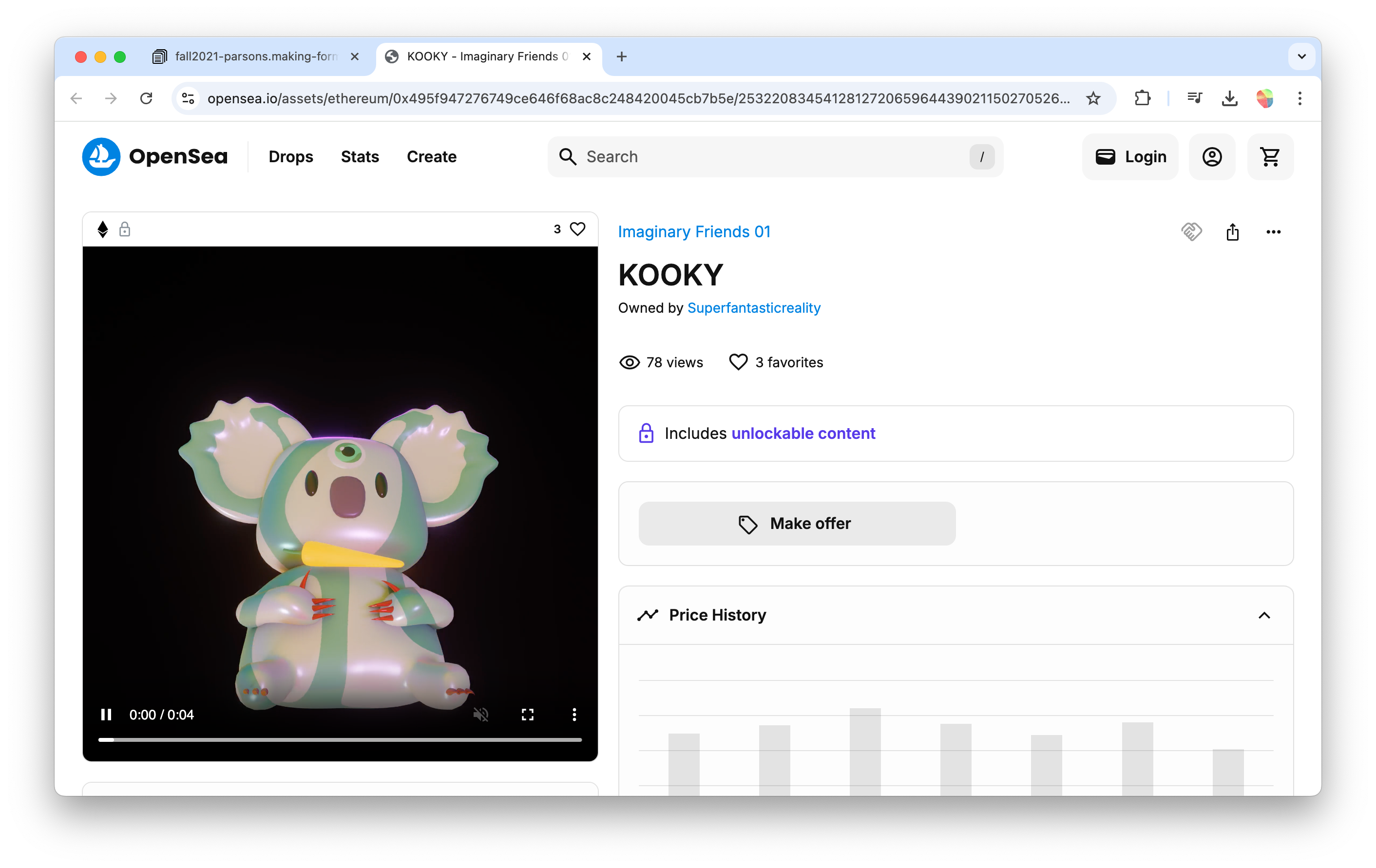This screenshot has height=868, width=1376.
Task: Open the Chrome three-dot menu
Action: click(x=1300, y=98)
